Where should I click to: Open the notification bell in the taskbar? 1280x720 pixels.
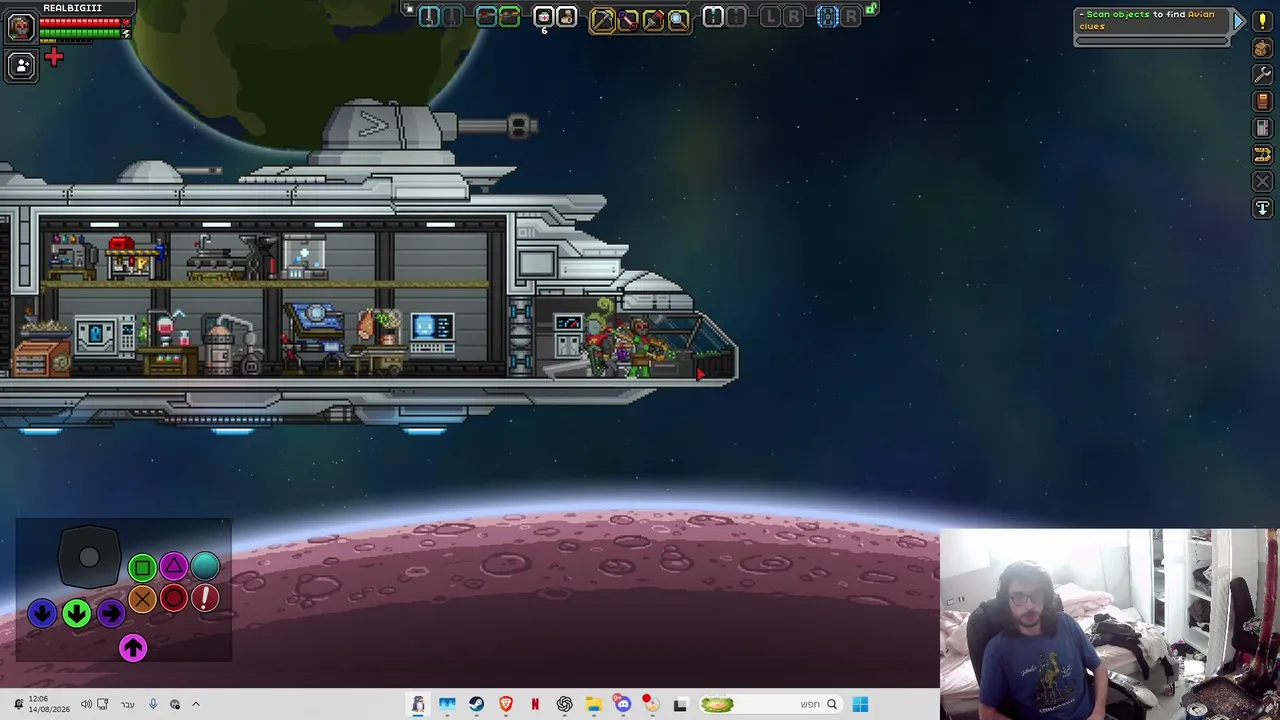point(18,704)
